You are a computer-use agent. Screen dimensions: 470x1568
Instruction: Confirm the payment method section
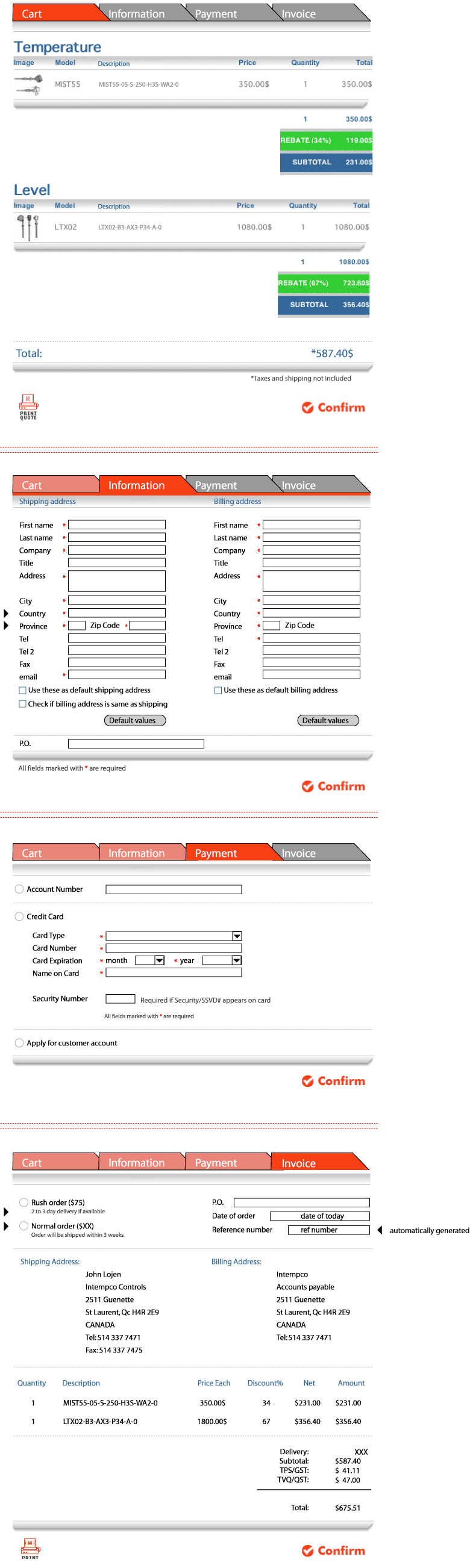click(x=333, y=1080)
